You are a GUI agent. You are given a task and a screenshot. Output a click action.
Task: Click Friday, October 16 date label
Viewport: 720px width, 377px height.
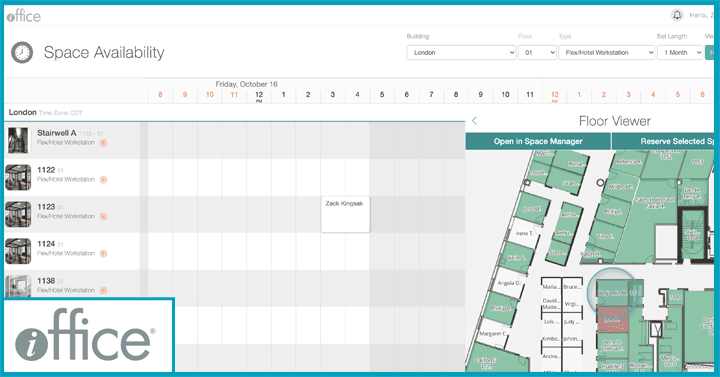[247, 84]
